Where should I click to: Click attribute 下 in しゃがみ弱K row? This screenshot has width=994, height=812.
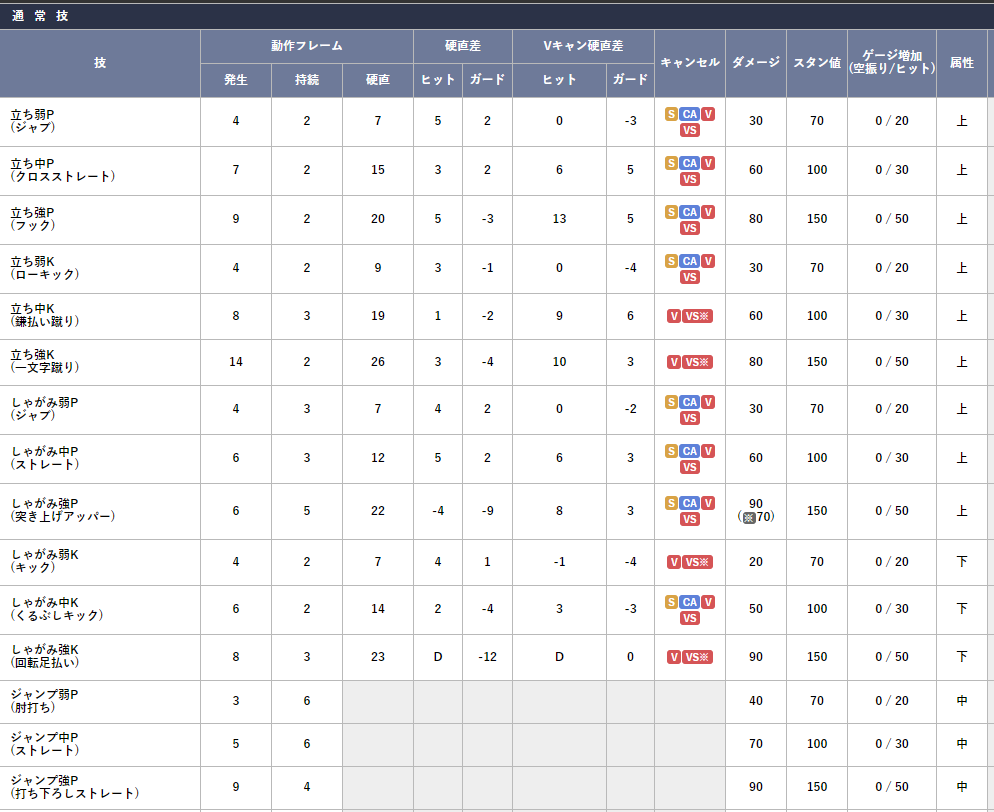[962, 562]
